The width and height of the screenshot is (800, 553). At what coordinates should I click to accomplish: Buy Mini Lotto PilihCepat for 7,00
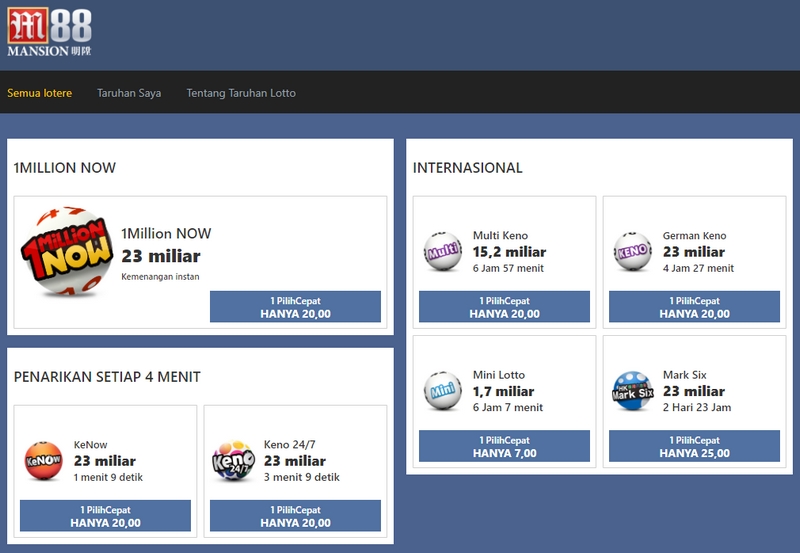504,446
